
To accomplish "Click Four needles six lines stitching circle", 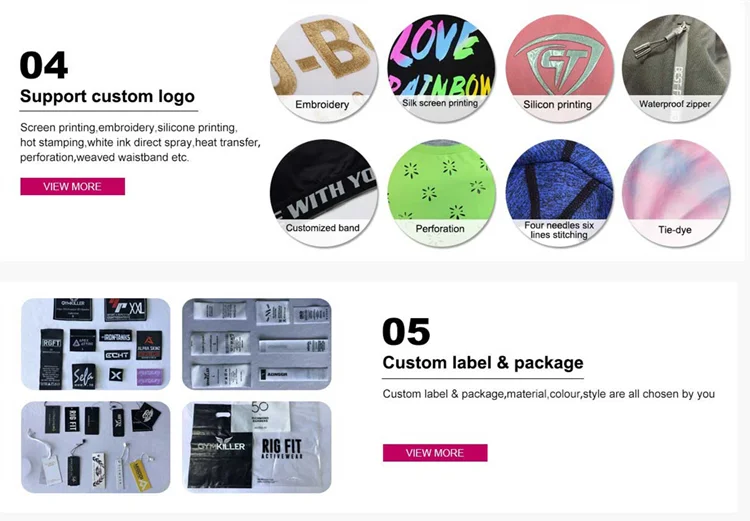I will (x=559, y=192).
